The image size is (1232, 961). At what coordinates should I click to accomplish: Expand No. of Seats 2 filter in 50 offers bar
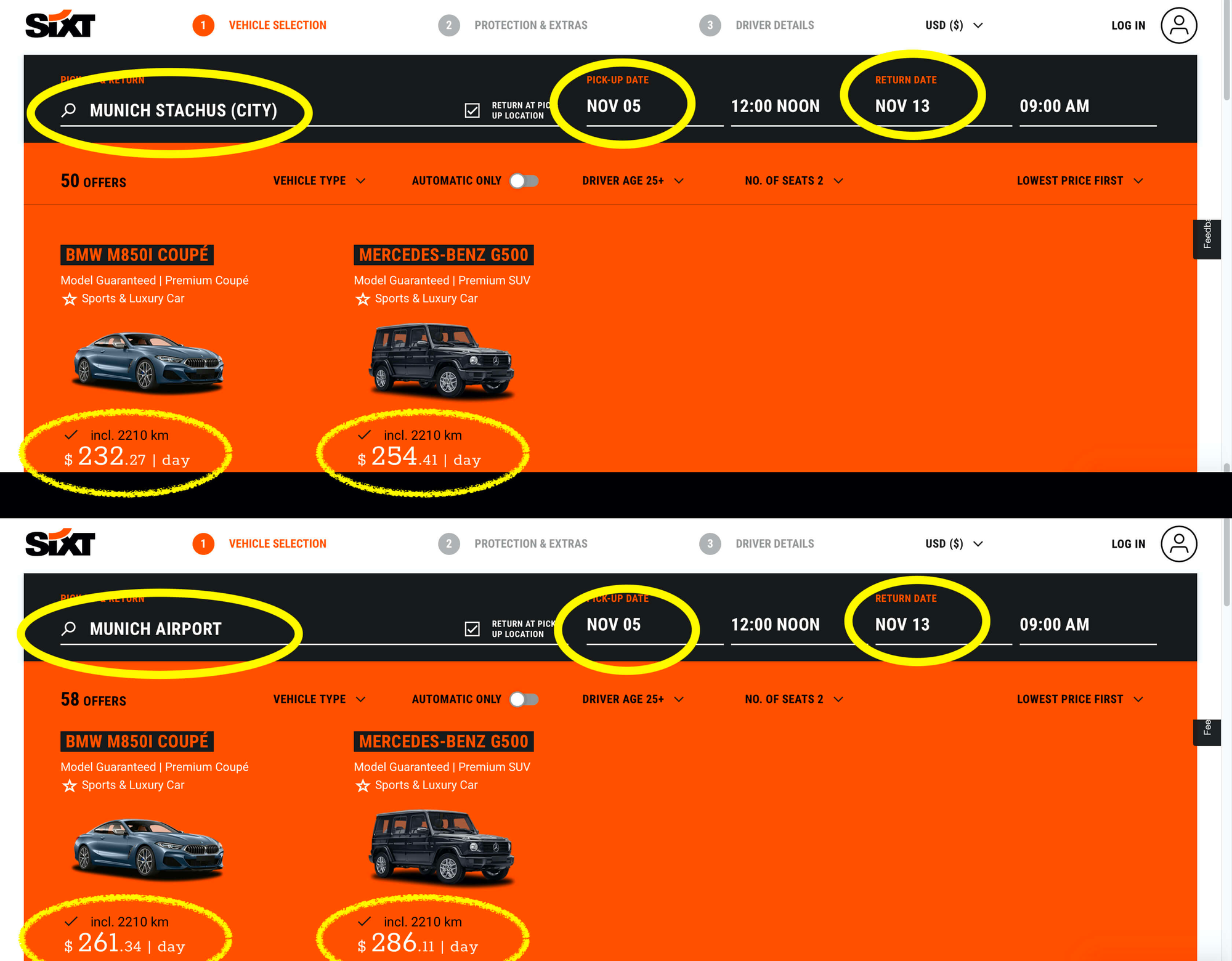point(793,180)
